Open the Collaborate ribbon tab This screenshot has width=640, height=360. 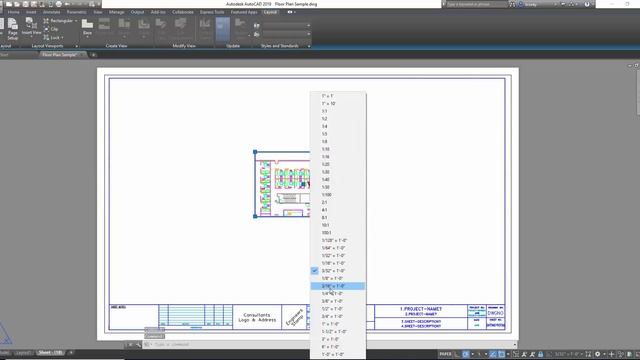point(182,12)
